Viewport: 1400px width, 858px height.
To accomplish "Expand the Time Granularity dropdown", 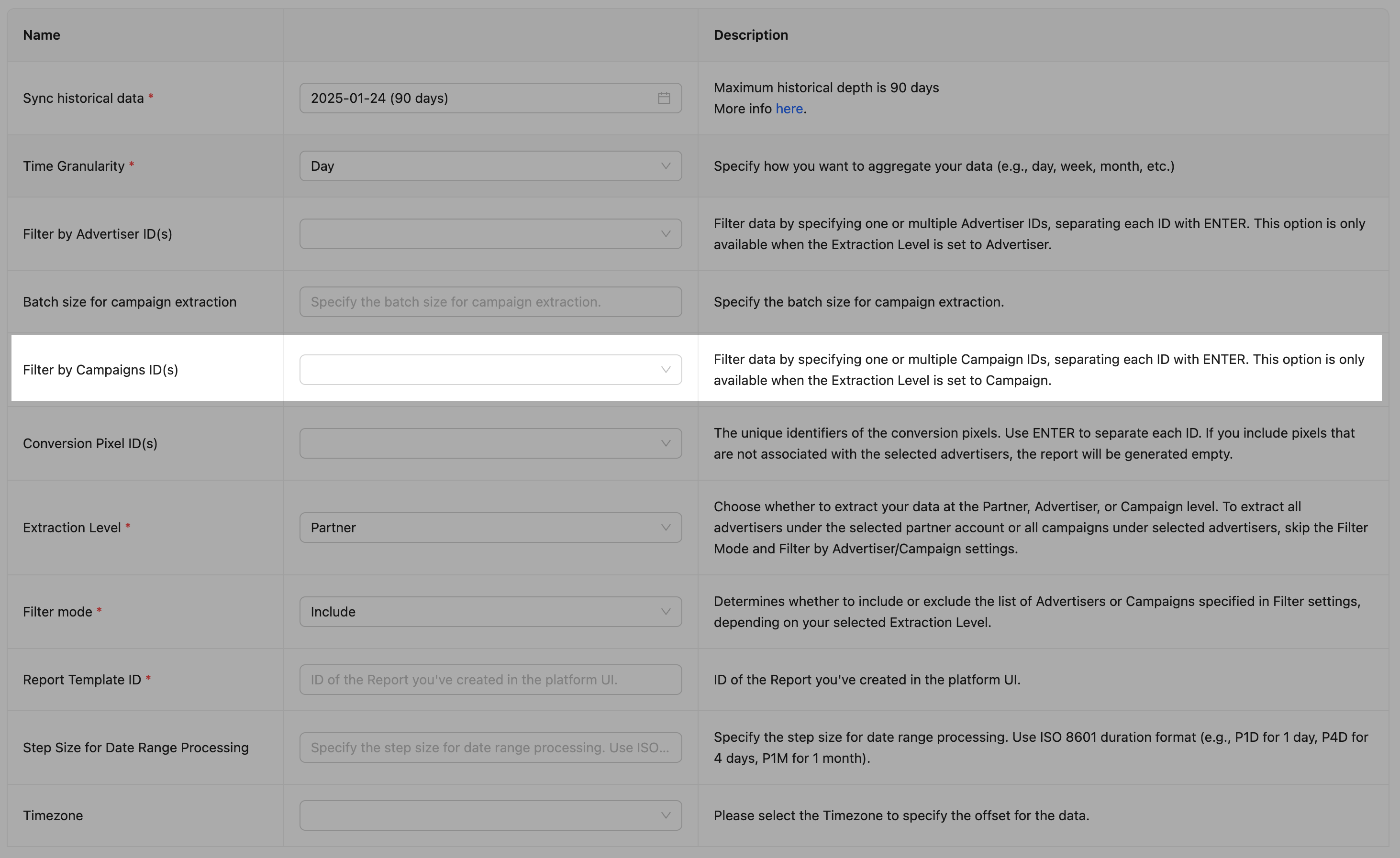I will pos(478,166).
